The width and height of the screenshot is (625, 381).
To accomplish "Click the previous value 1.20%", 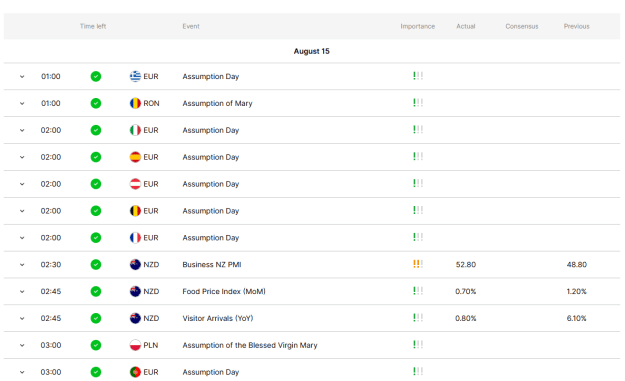I will pyautogui.click(x=576, y=291).
